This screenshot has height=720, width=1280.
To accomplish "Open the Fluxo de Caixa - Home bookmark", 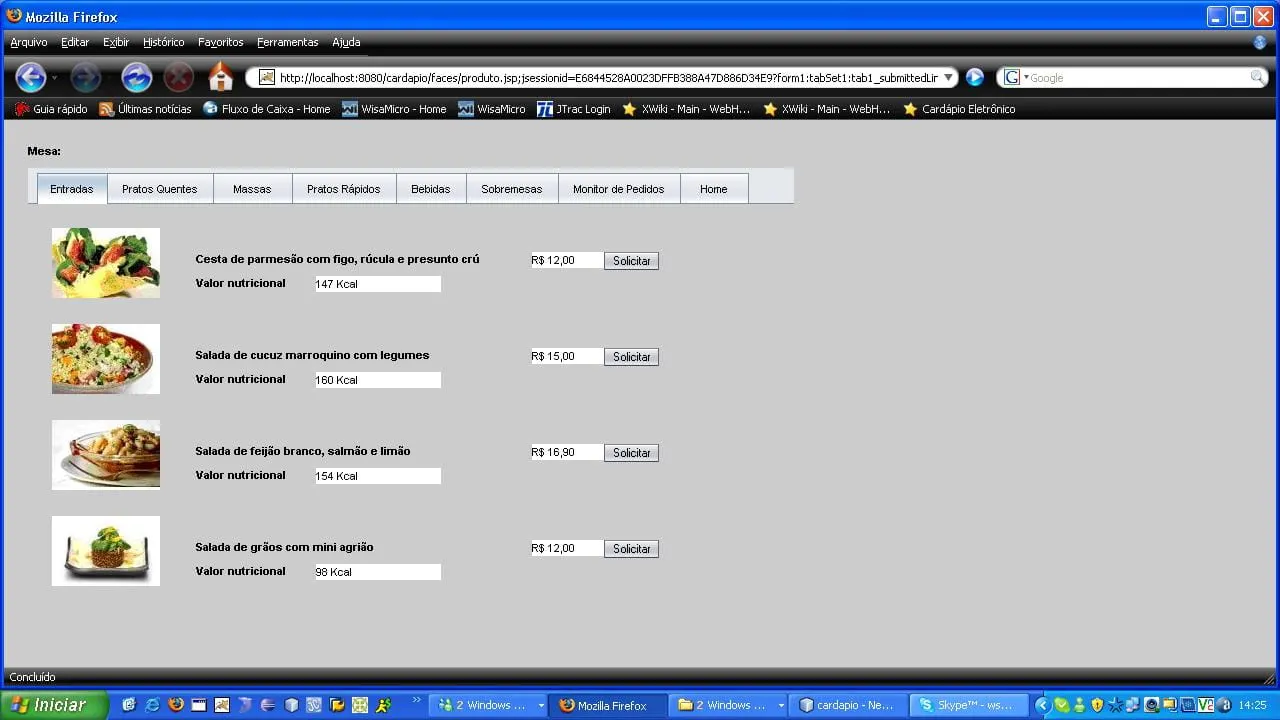I will click(x=266, y=109).
